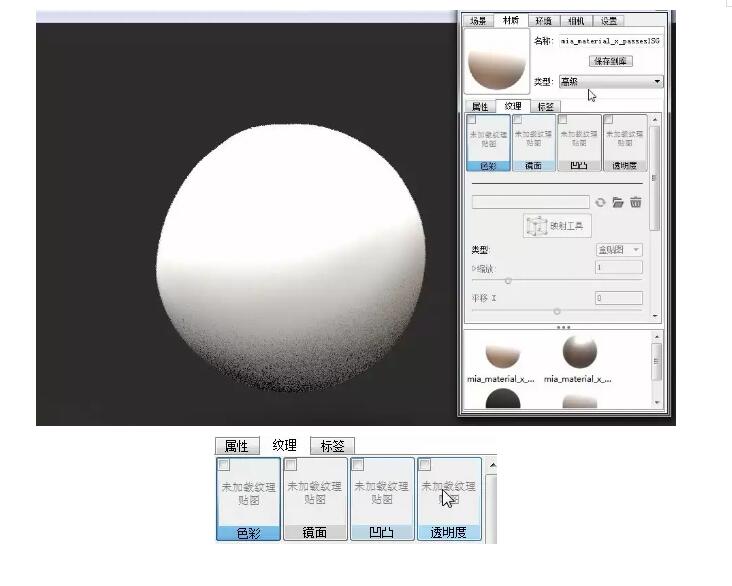Click the 名称 material name field
The height and width of the screenshot is (586, 732).
click(x=611, y=41)
